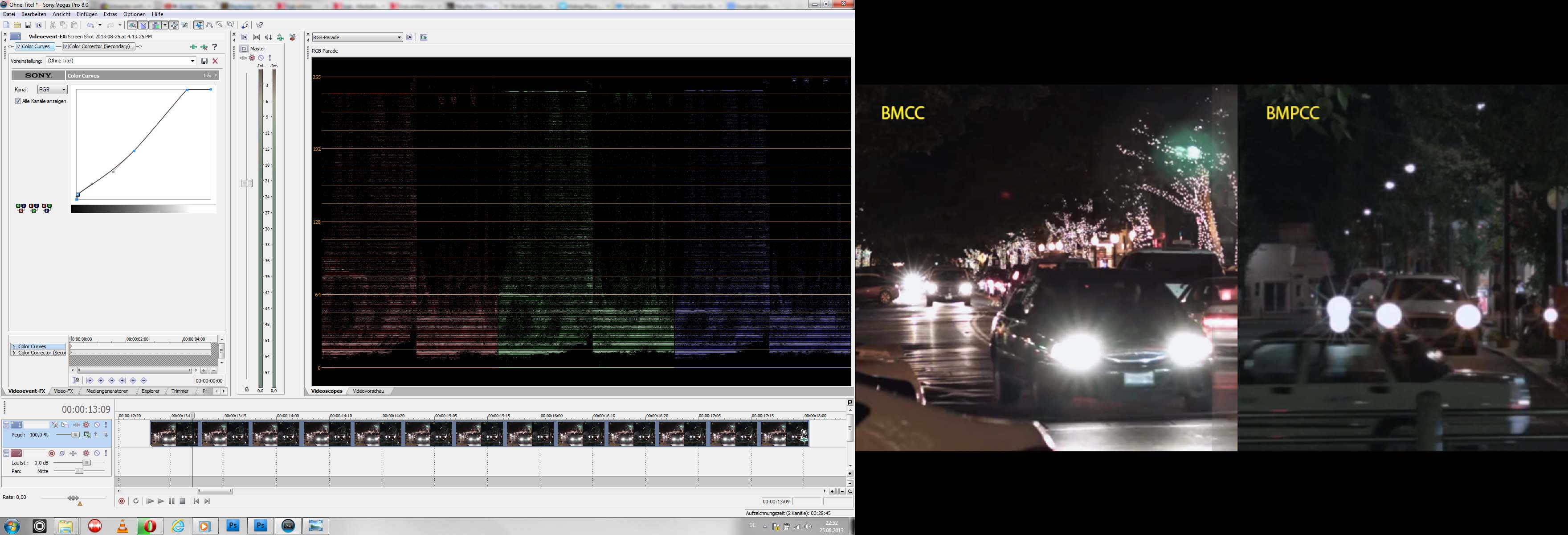Image resolution: width=1568 pixels, height=535 pixels.
Task: Open VLC from the Windows taskbar
Action: [x=122, y=526]
